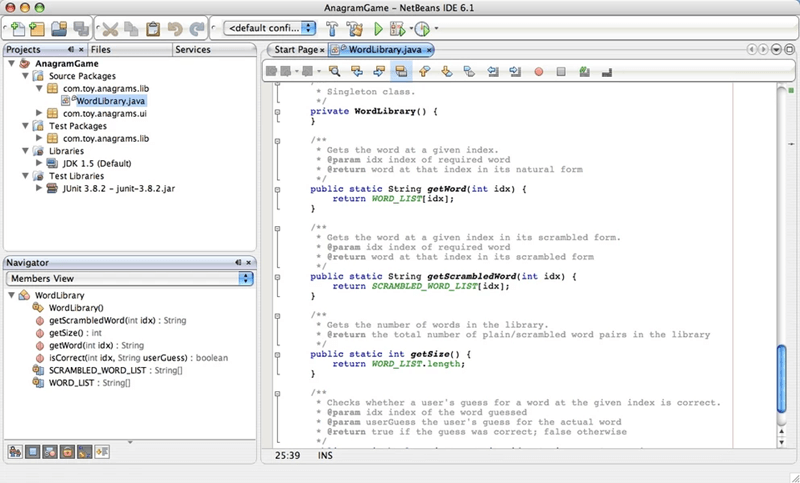Run the main project with green arrow

tap(379, 29)
